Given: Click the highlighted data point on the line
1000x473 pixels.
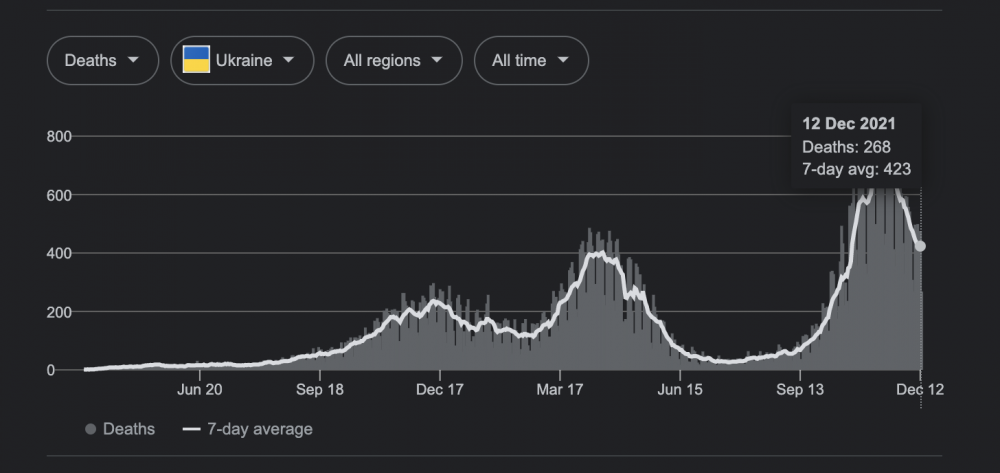Looking at the screenshot, I should tap(920, 246).
